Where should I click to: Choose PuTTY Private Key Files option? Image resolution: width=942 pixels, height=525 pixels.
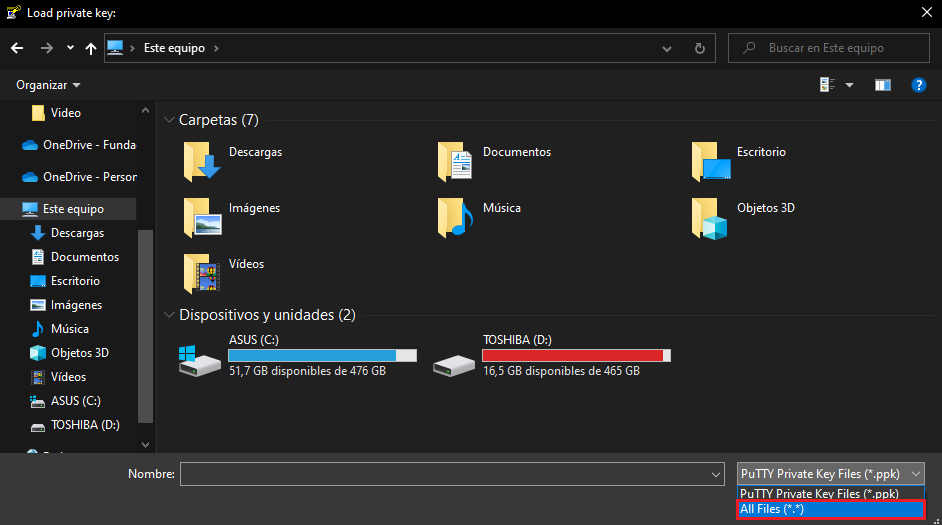click(831, 494)
